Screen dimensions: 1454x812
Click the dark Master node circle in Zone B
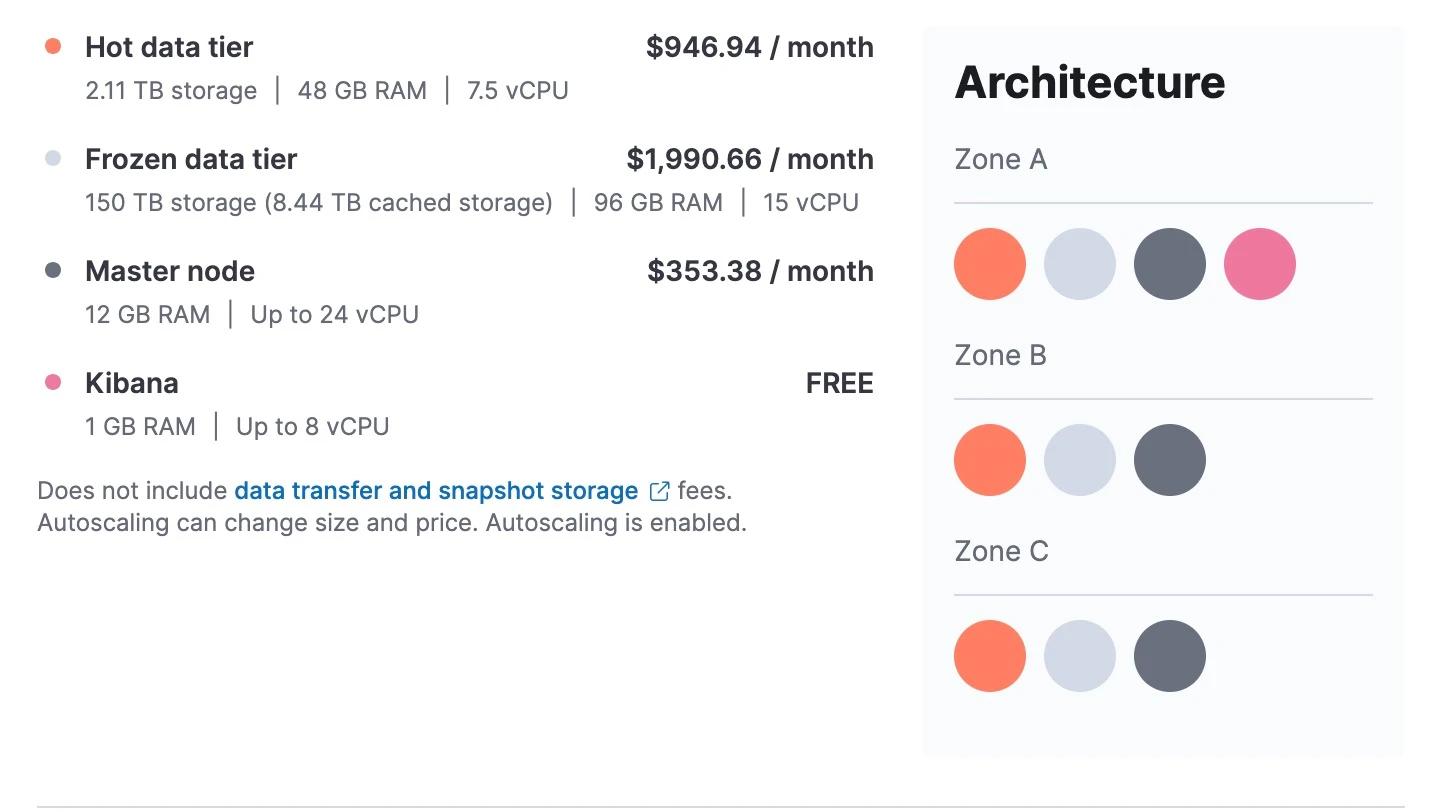pos(1169,459)
